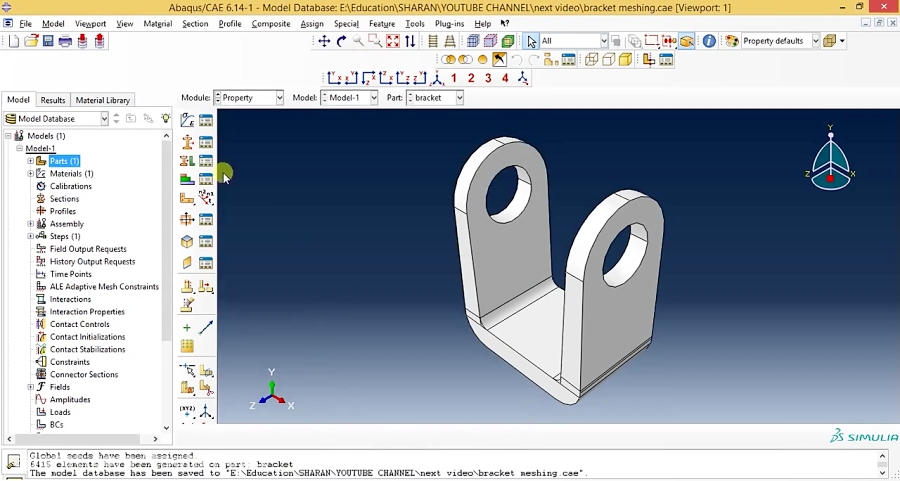Click the Query information icon
Viewport: 900px width, 481px height.
pyautogui.click(x=709, y=41)
